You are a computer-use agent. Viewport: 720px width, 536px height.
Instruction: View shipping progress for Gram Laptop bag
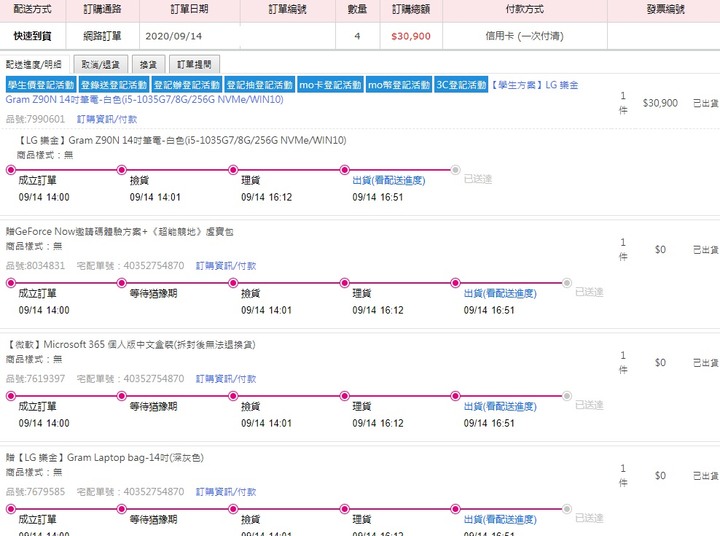500,519
